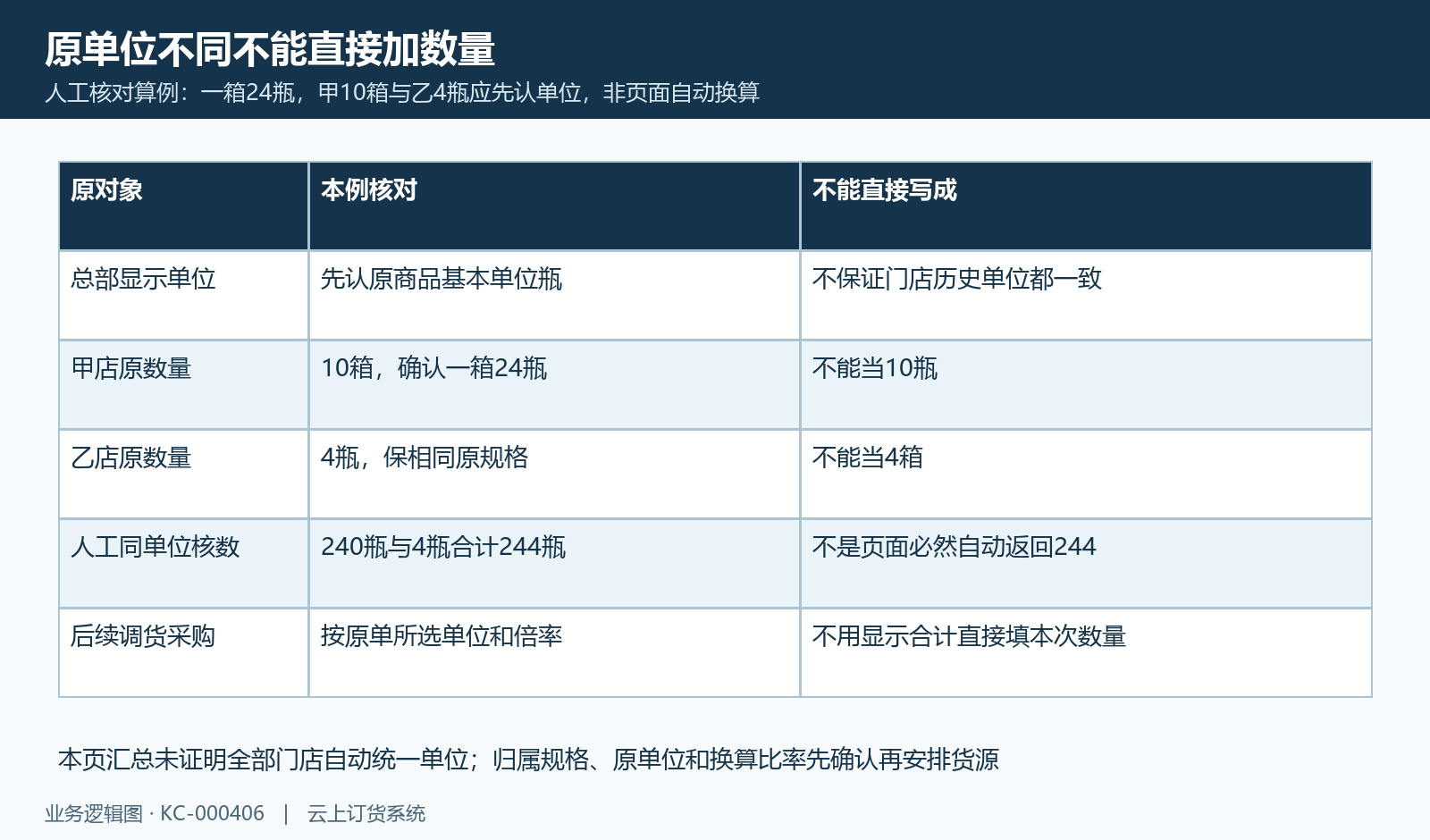Click the cell 乙店原数量
This screenshot has width=1430, height=840.
(184, 475)
